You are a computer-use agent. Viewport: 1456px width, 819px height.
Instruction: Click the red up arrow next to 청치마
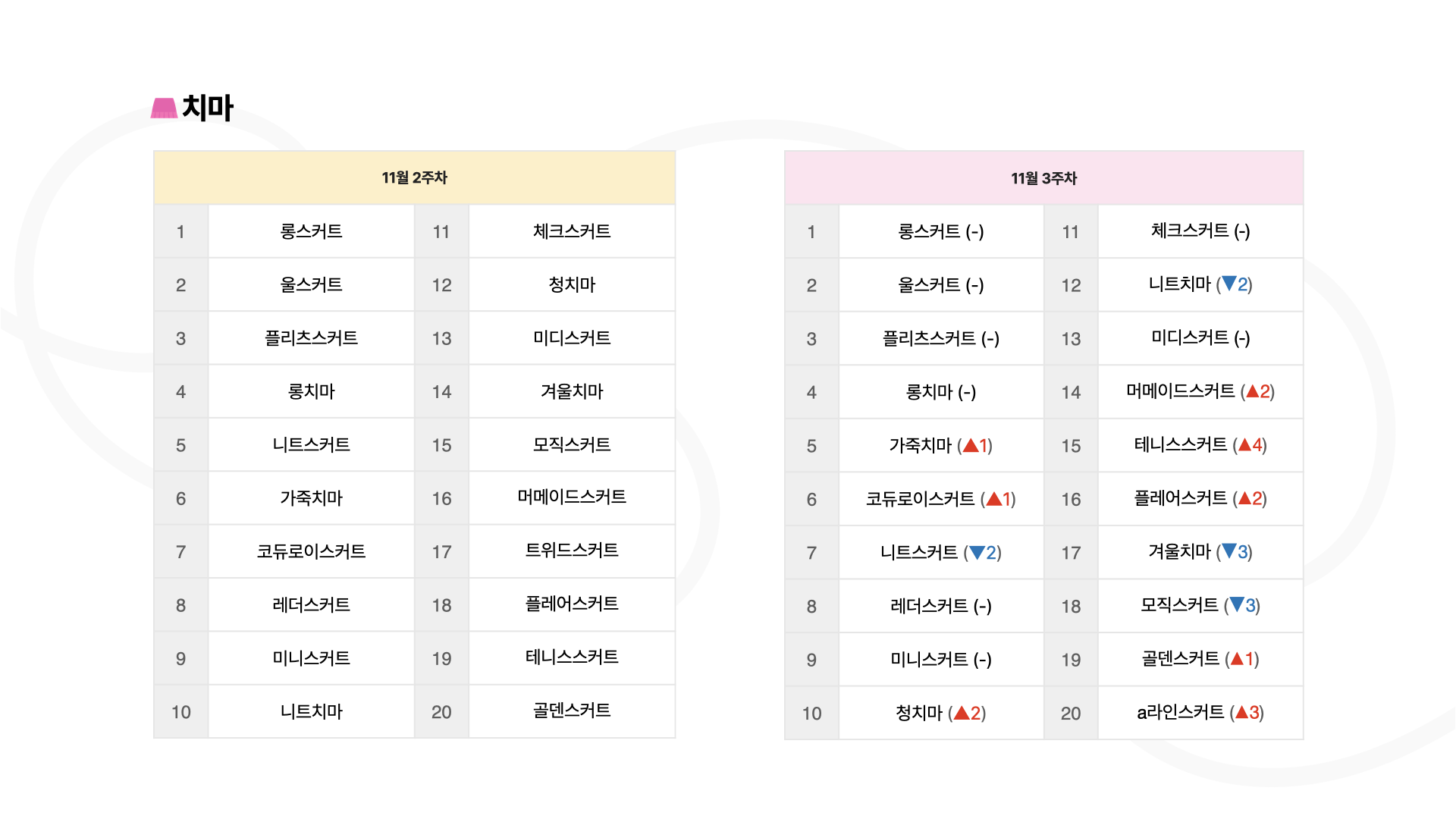(962, 713)
